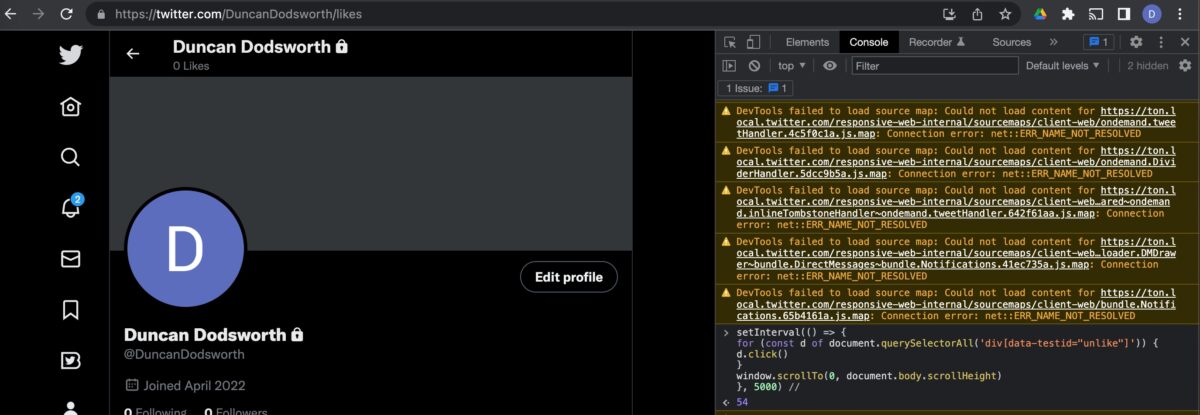Open the Default levels dropdown
The image size is (1200, 415).
tap(1062, 66)
